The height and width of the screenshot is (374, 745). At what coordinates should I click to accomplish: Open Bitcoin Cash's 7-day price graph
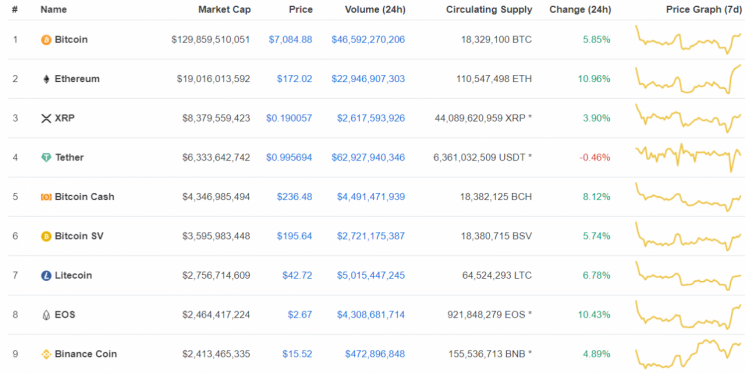(688, 197)
